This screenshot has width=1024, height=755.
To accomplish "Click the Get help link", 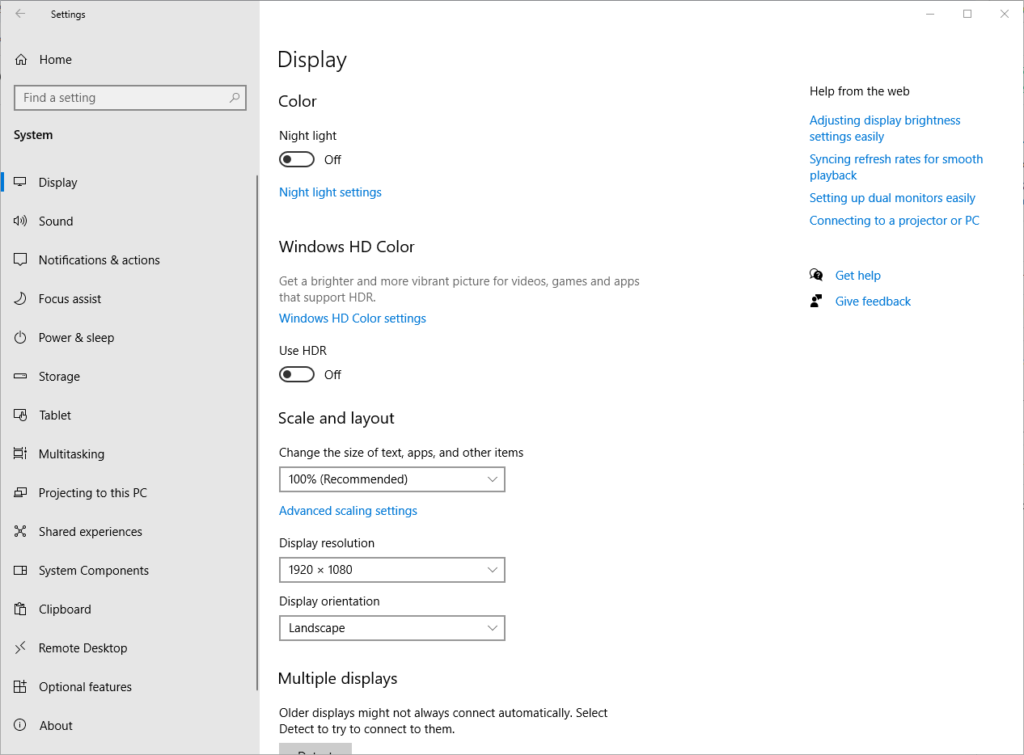I will pos(857,275).
